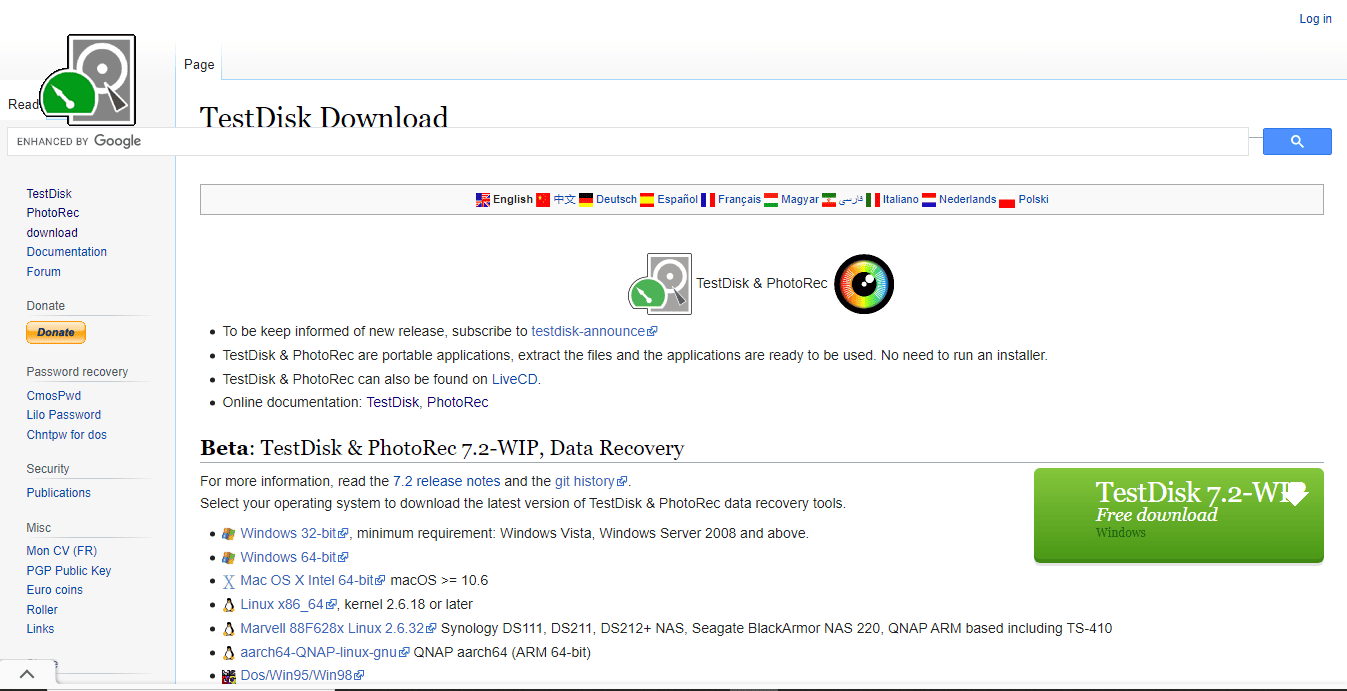
Task: Click the PhotoRec colorful eye icon
Action: pos(864,284)
